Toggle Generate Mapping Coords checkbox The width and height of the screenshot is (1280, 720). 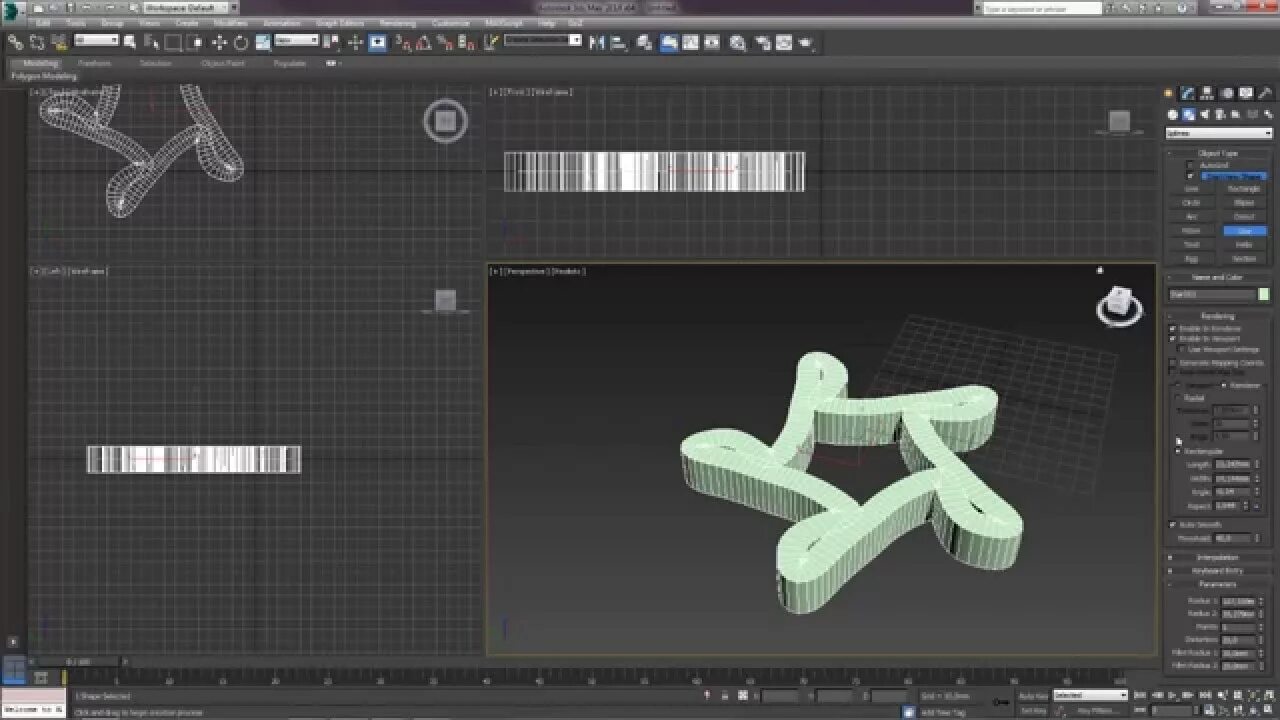1172,363
